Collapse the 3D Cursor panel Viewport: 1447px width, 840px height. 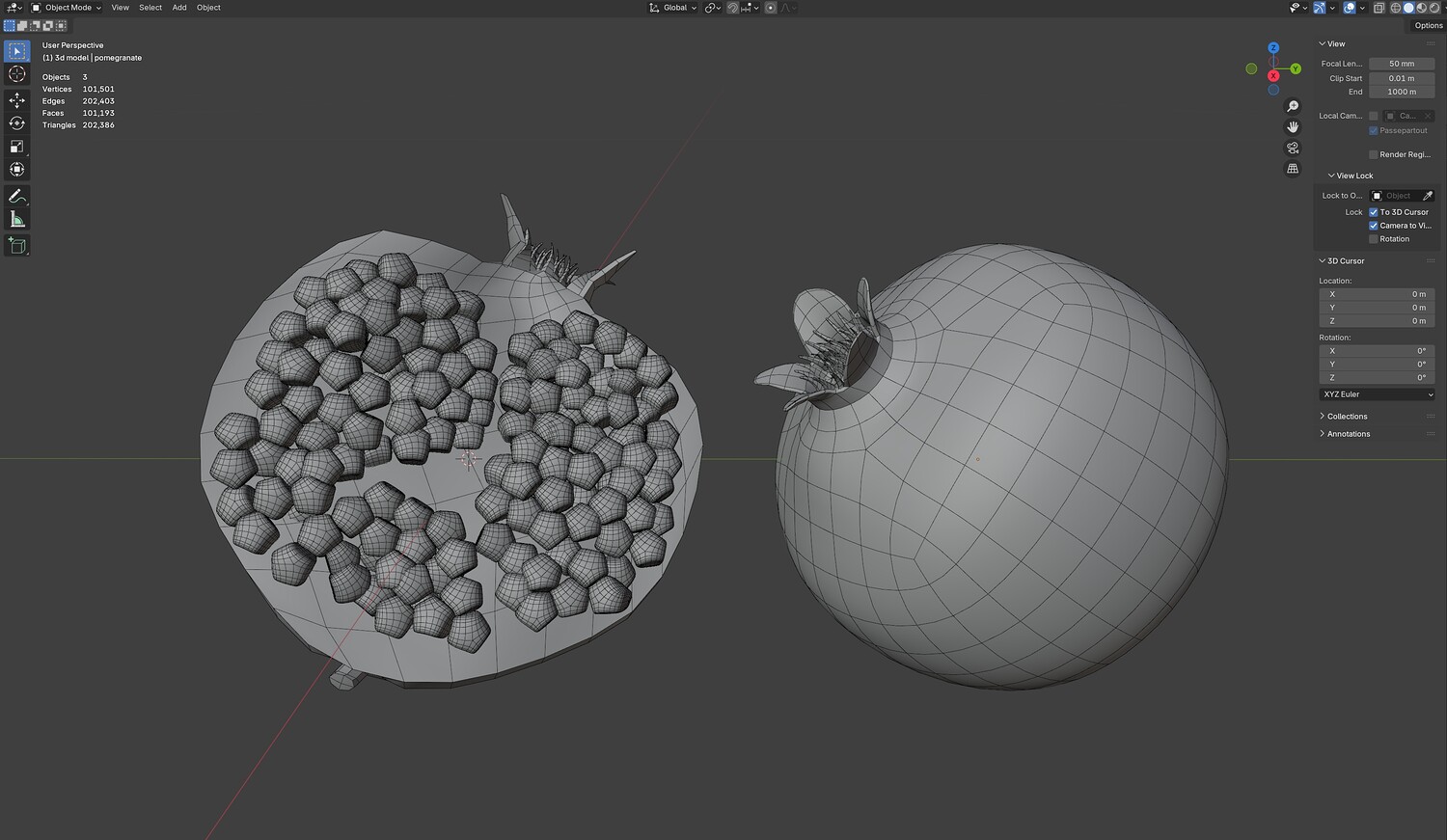(1342, 261)
